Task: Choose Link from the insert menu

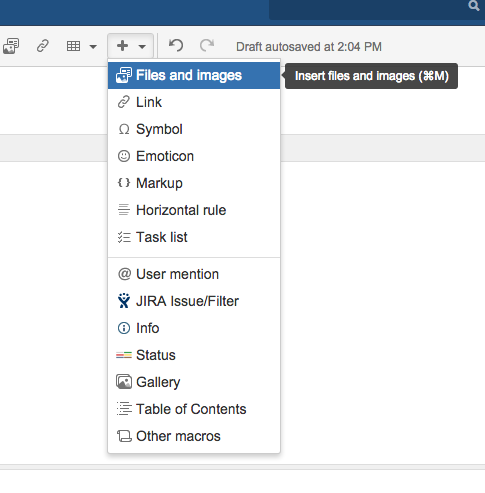Action: (x=194, y=102)
